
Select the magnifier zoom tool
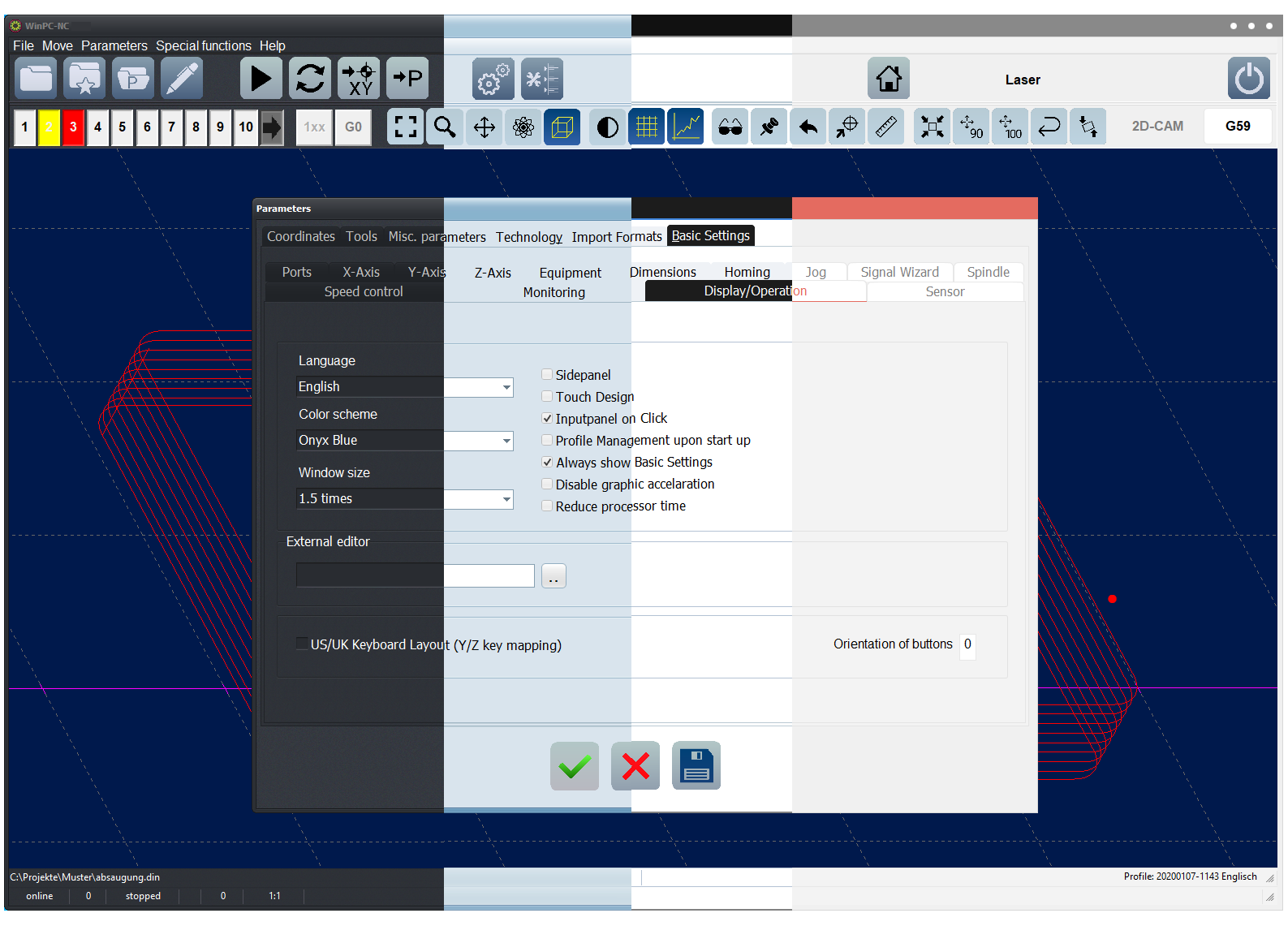click(445, 127)
